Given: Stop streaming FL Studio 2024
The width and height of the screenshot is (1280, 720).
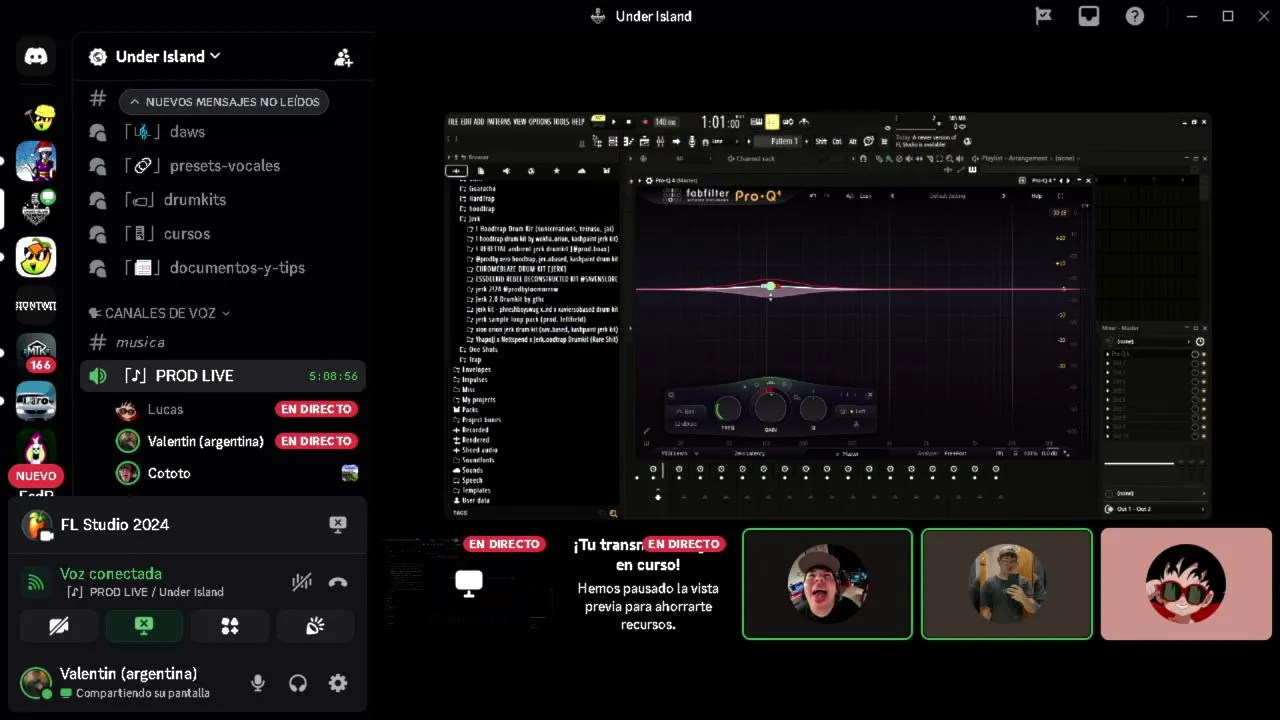Looking at the screenshot, I should click(338, 524).
